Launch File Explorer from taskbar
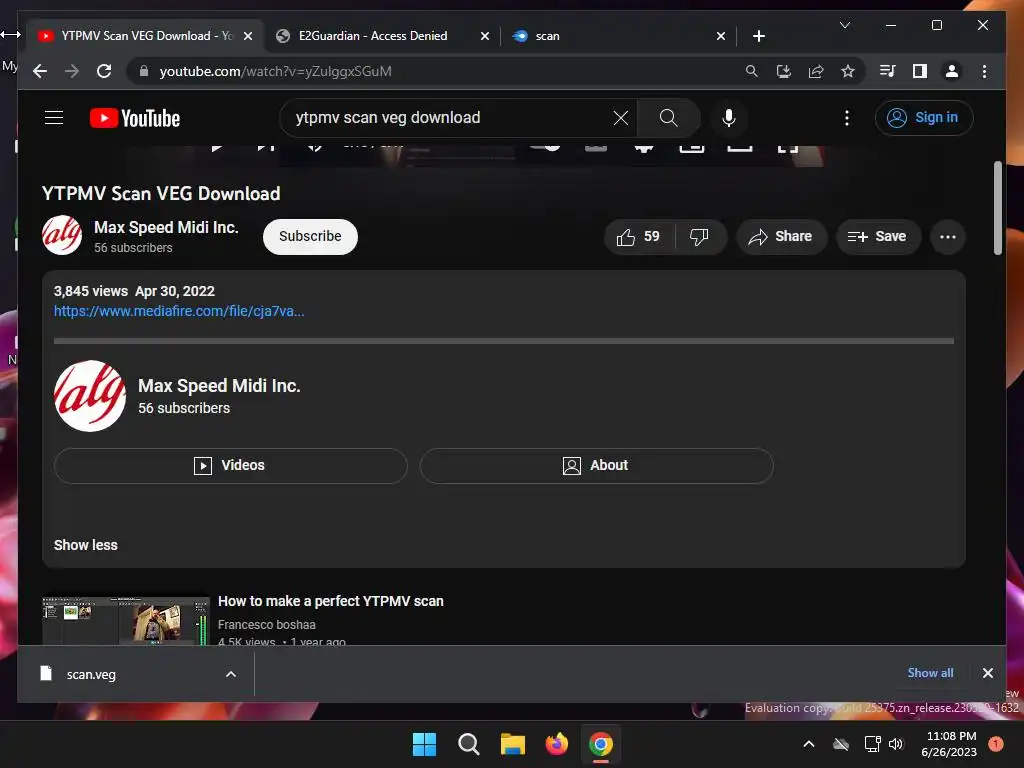The width and height of the screenshot is (1024, 768). click(x=513, y=744)
